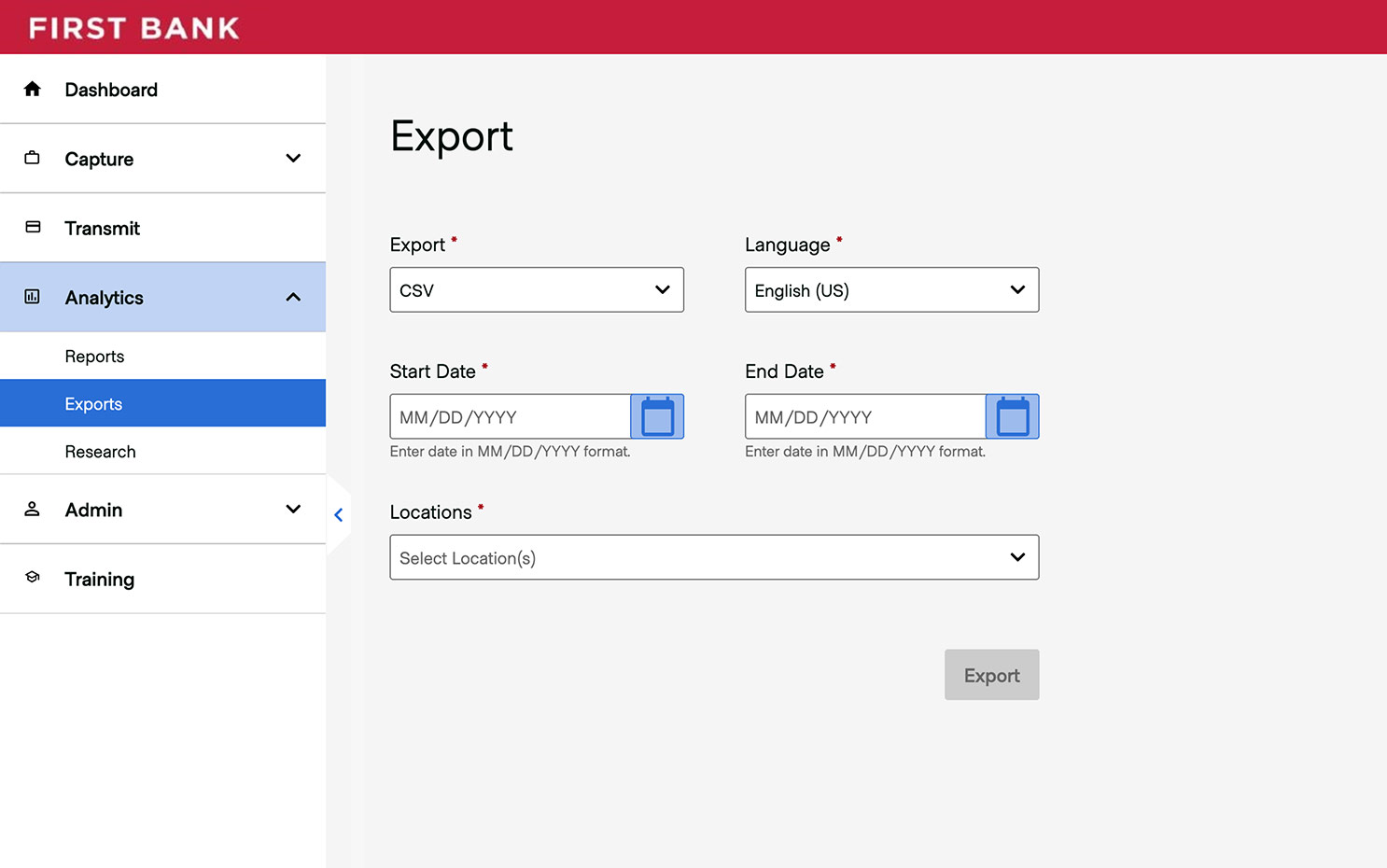Click the Dashboard home icon
1387x868 pixels.
coord(33,89)
